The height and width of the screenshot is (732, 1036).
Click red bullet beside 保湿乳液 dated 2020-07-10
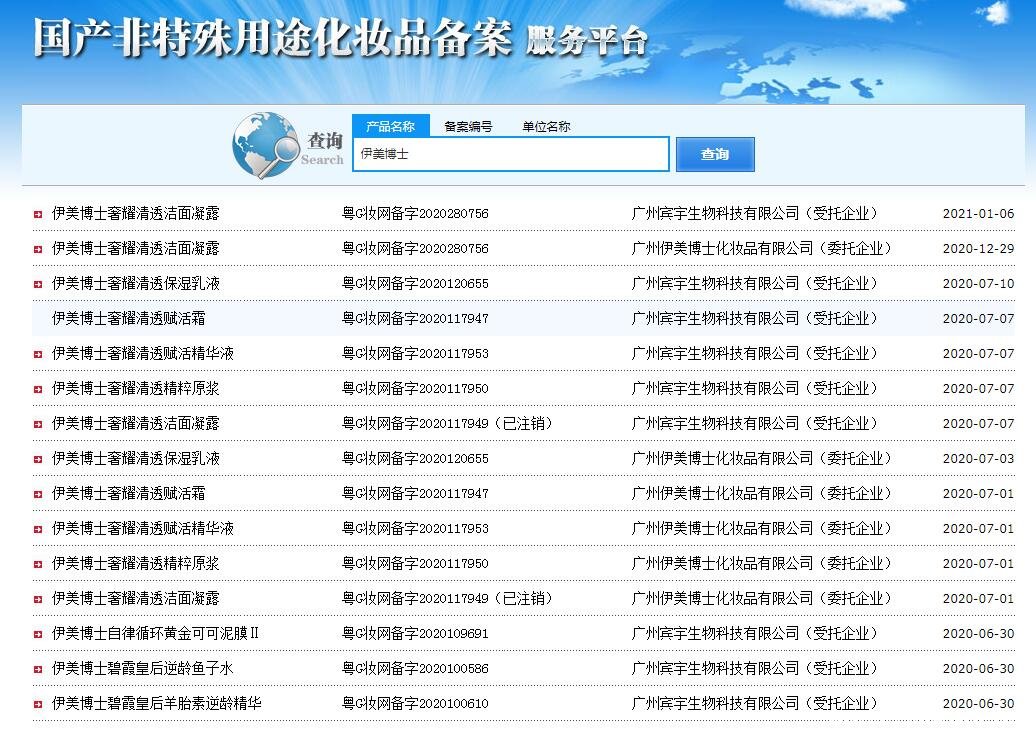[x=38, y=284]
